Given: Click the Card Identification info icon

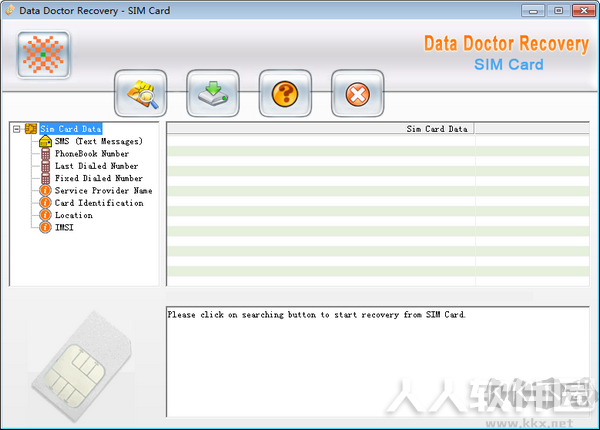Looking at the screenshot, I should (x=45, y=203).
